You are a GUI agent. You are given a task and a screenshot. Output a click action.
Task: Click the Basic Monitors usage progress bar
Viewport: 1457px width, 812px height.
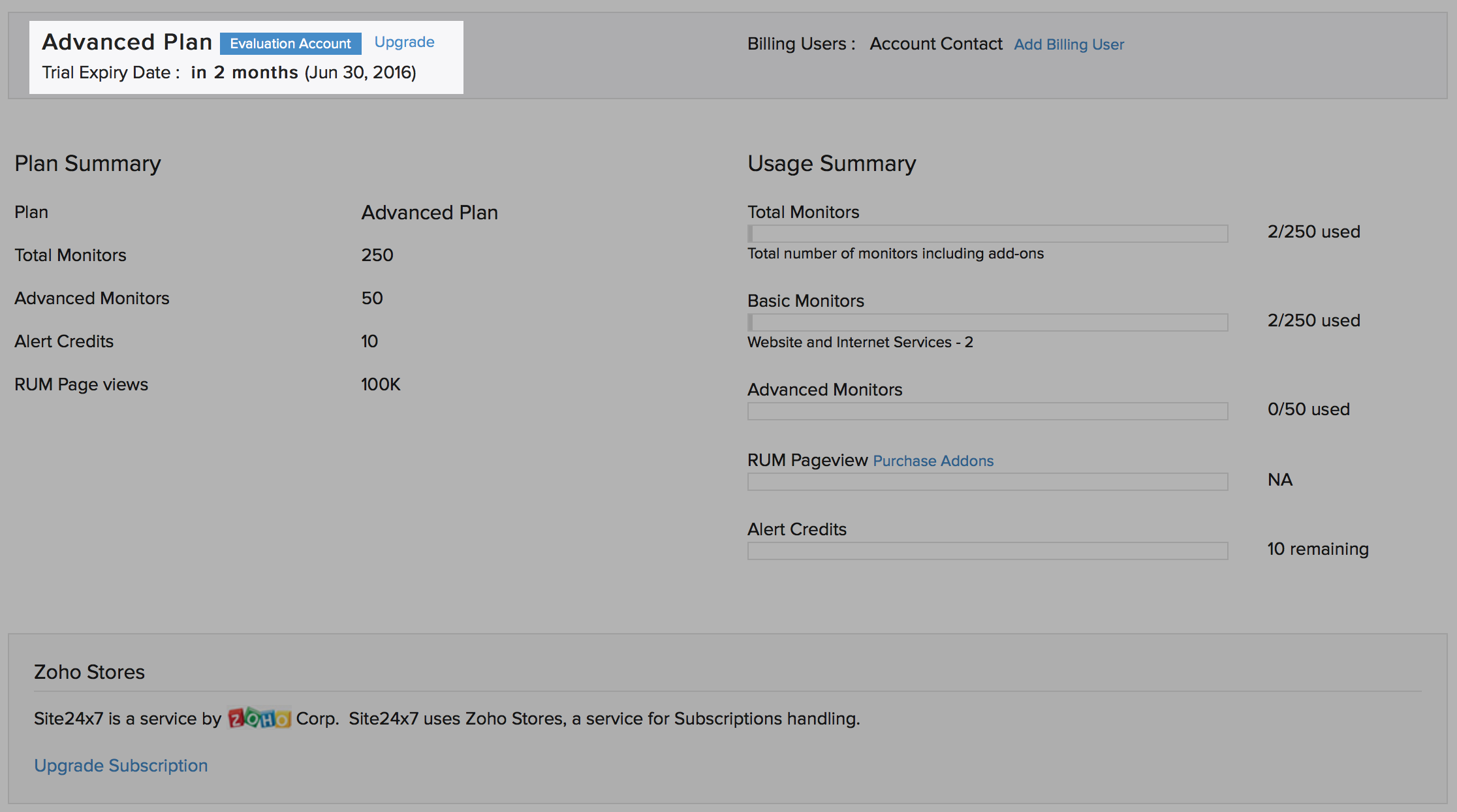(x=987, y=322)
